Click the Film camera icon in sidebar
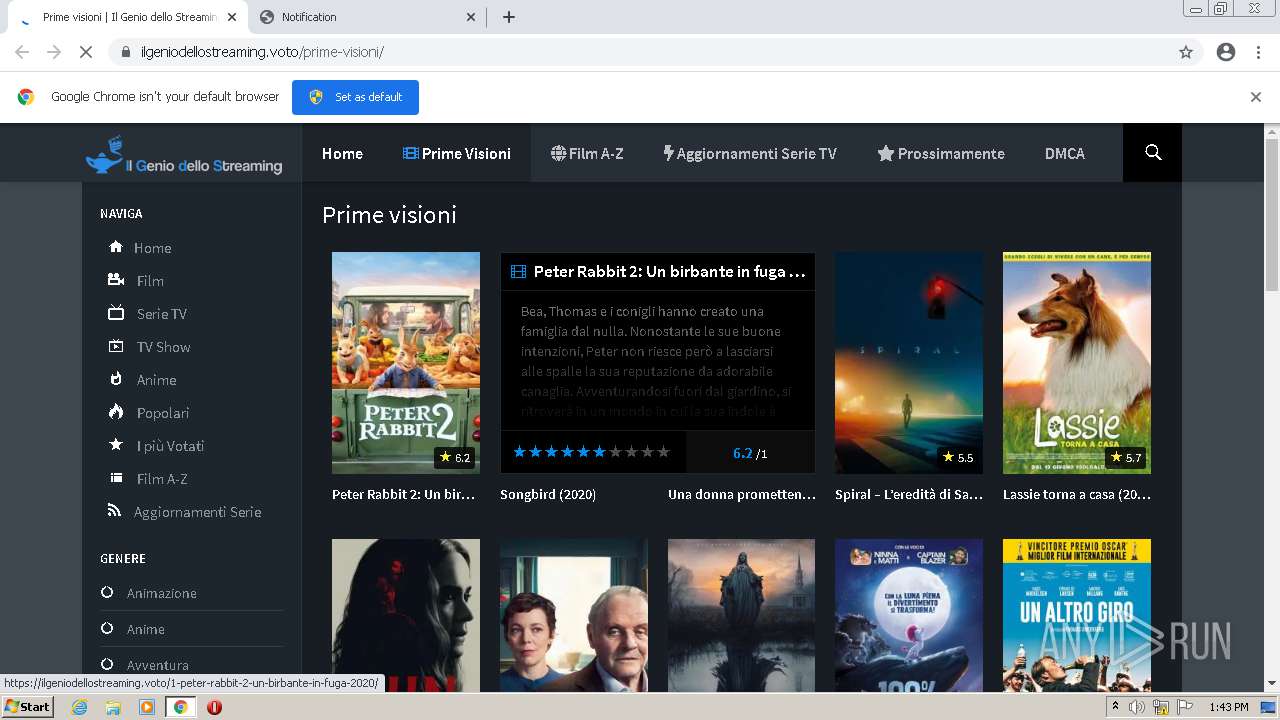1280x720 pixels. [116, 280]
